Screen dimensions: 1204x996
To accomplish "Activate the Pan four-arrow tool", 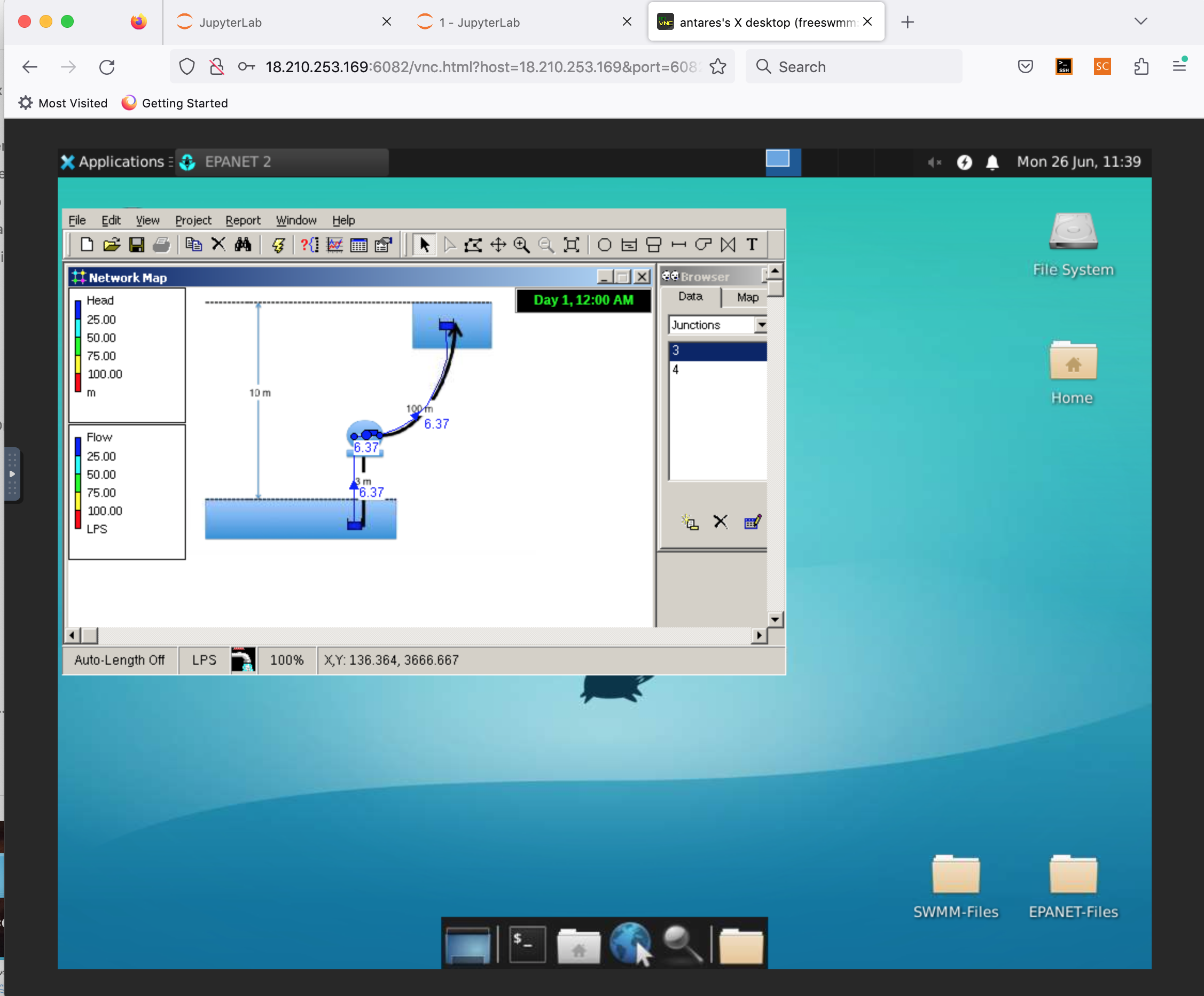I will point(498,245).
